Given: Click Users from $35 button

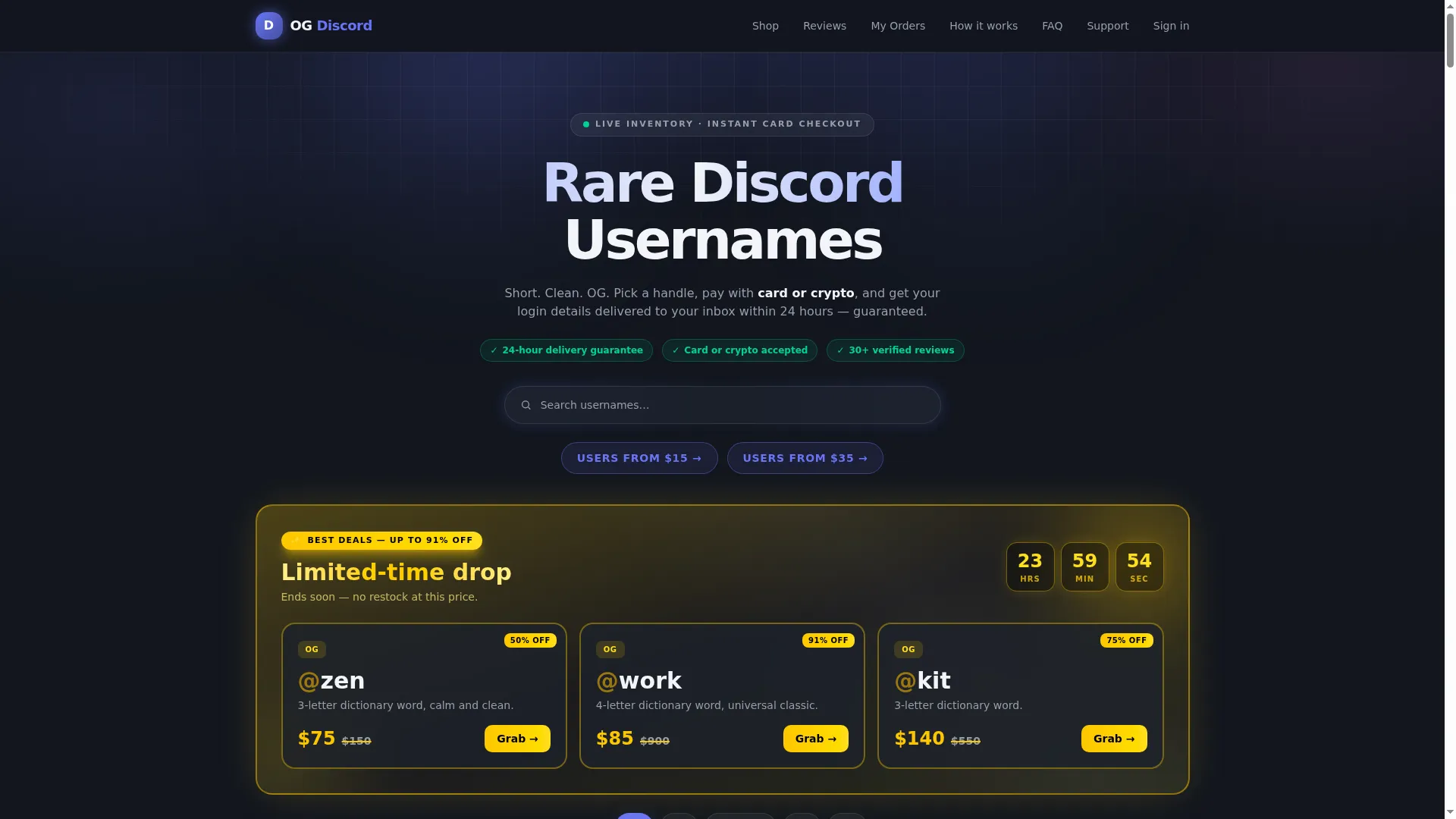Looking at the screenshot, I should click(x=805, y=458).
